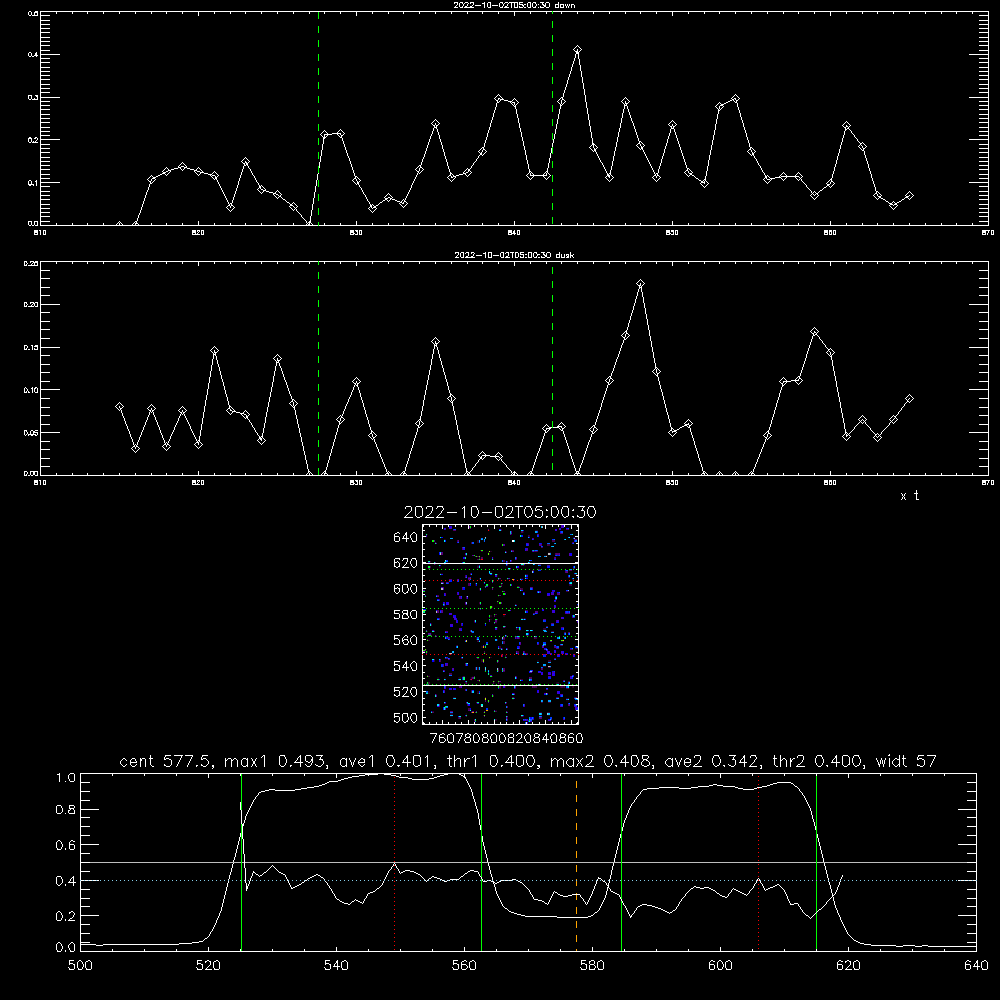
Task: Click left red dotted line in bottom plot
Action: pyautogui.click(x=395, y=861)
